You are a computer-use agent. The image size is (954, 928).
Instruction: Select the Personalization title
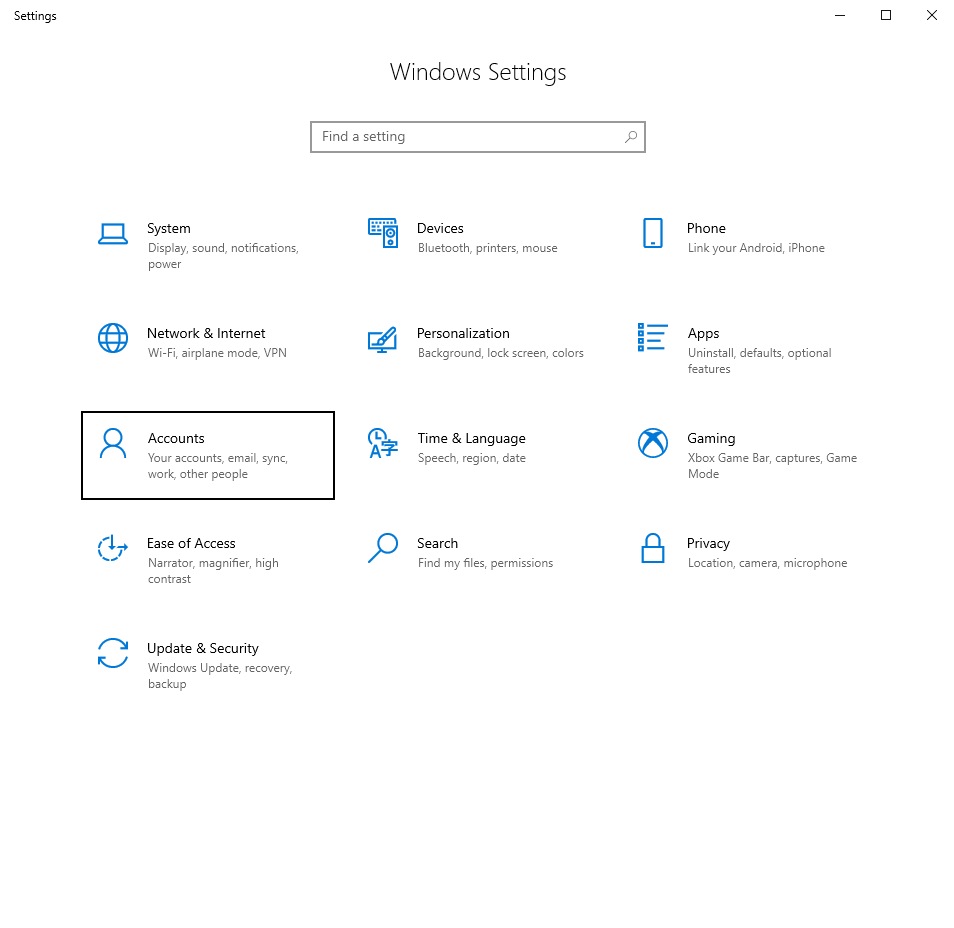tap(463, 333)
